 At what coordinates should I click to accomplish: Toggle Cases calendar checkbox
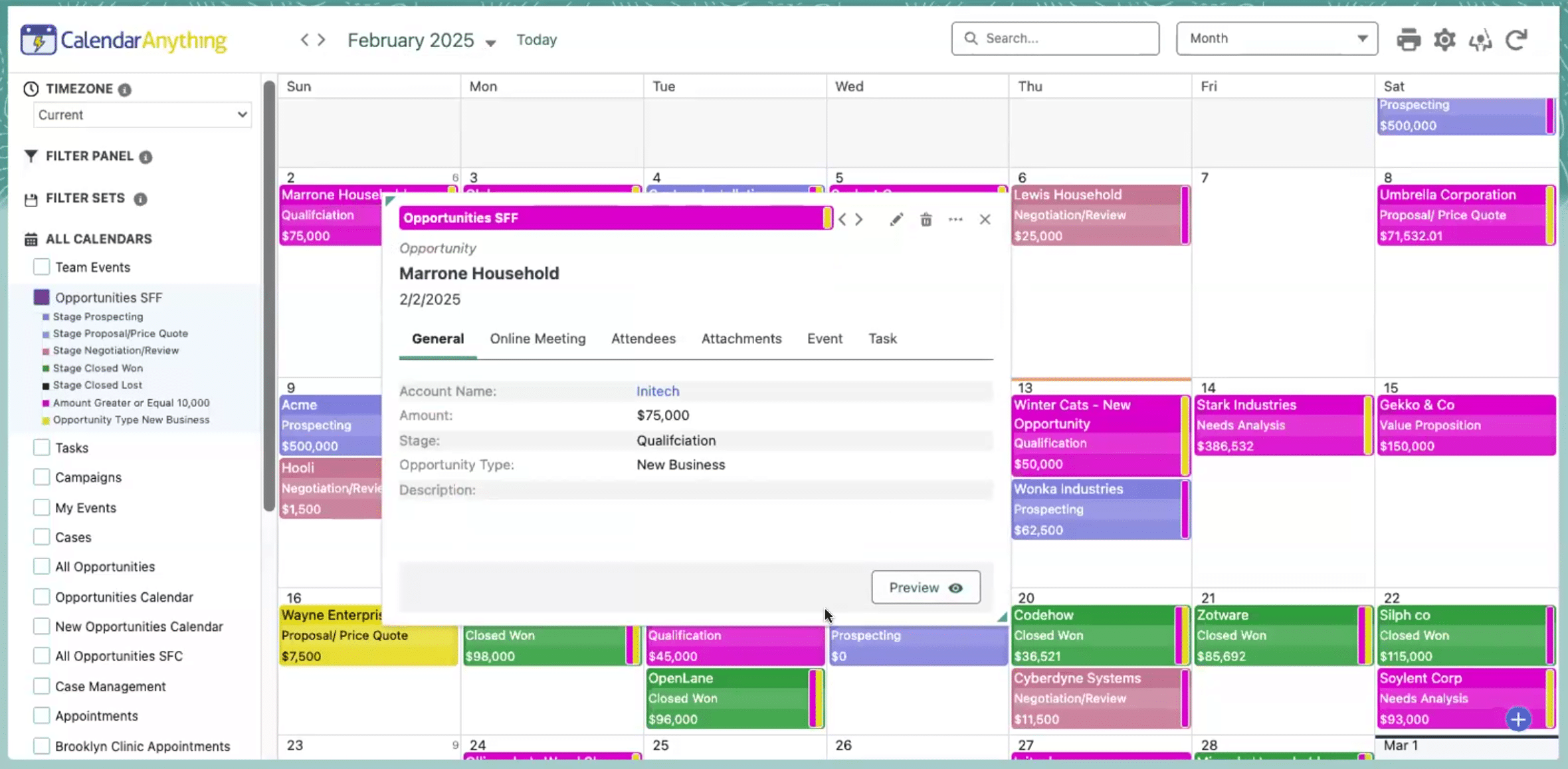[41, 537]
